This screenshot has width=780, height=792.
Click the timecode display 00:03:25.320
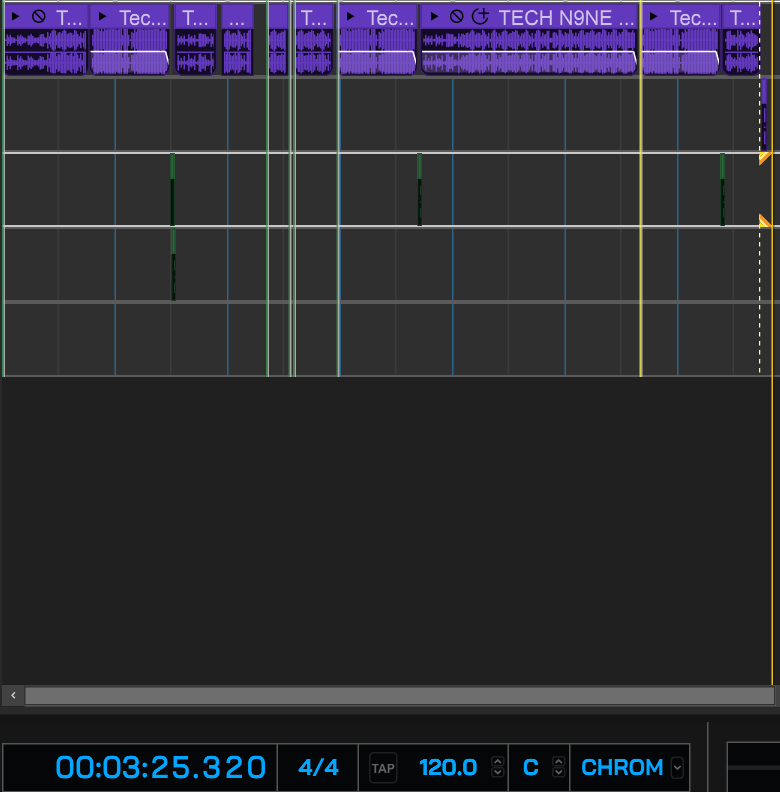161,768
